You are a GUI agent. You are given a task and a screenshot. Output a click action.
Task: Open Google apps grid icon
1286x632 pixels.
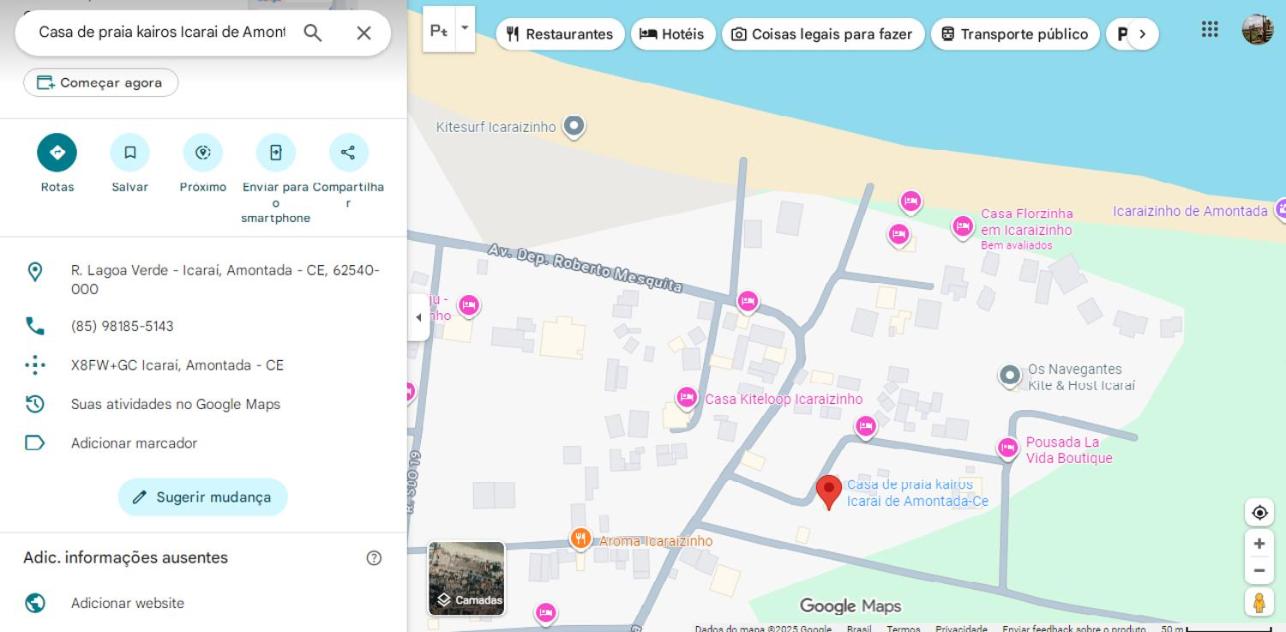pyautogui.click(x=1210, y=30)
